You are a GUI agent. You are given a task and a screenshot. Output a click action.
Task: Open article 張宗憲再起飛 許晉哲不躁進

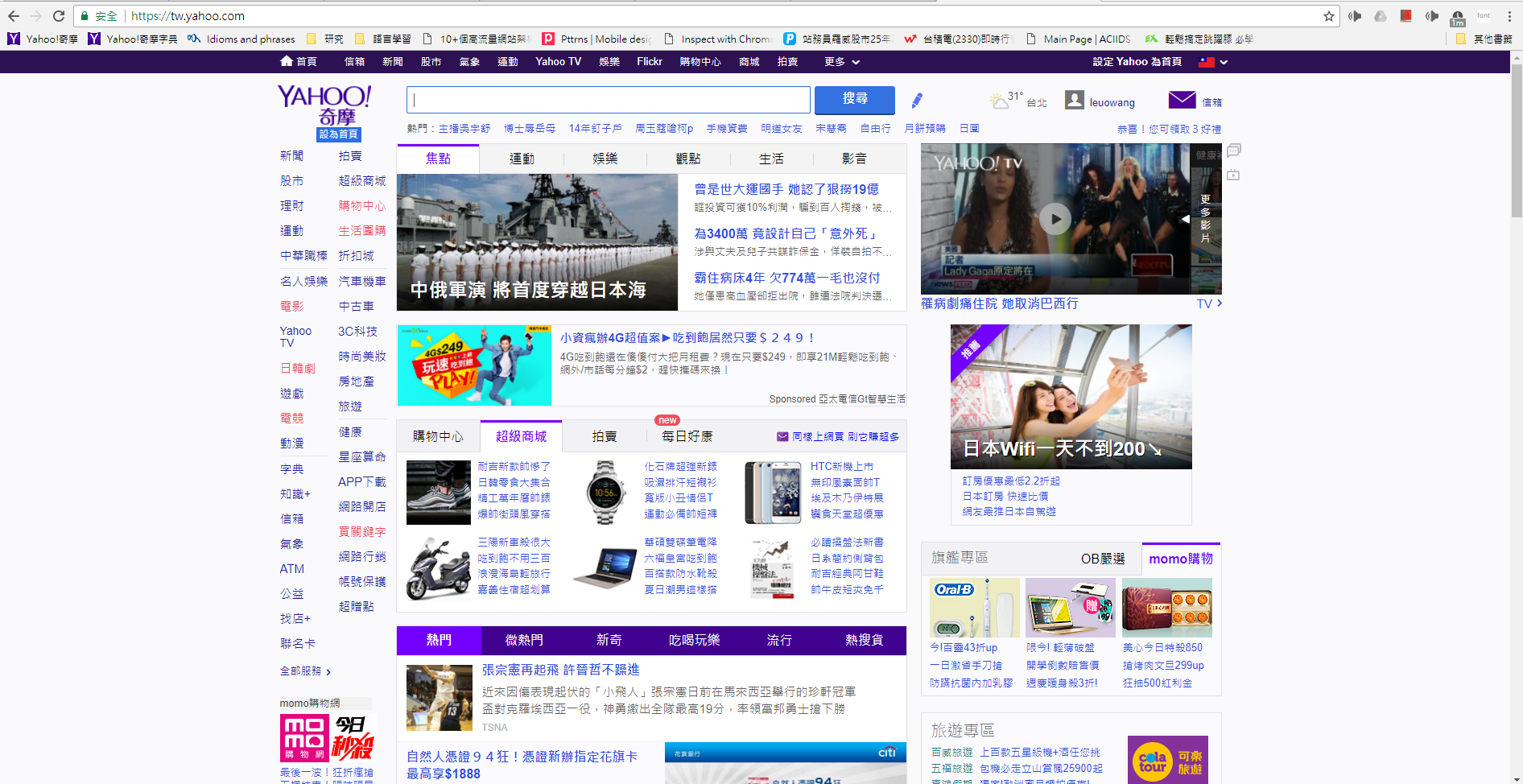(x=560, y=670)
